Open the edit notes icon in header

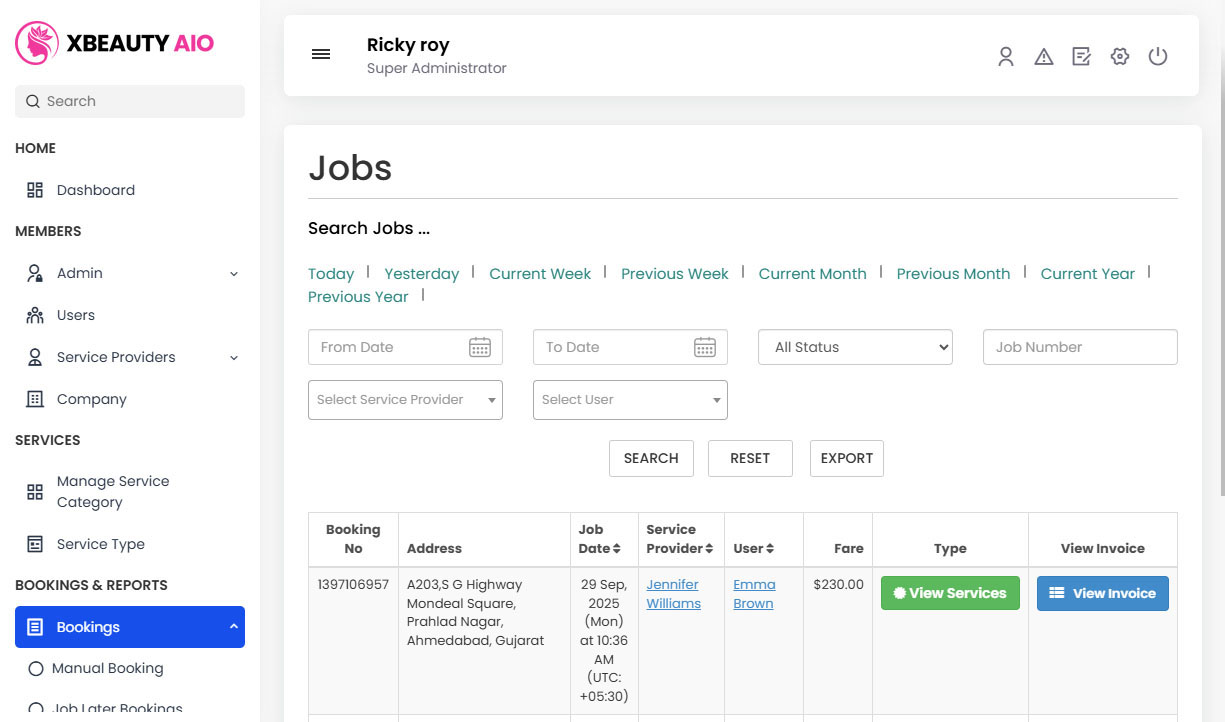pos(1082,56)
